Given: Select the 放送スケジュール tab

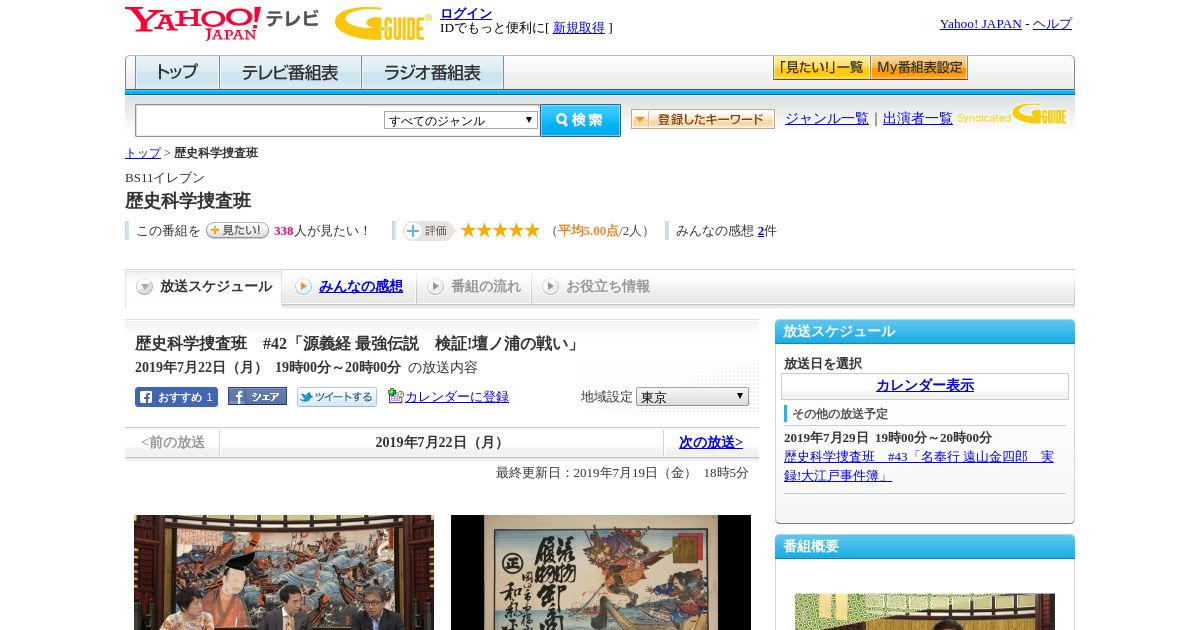Looking at the screenshot, I should [204, 287].
